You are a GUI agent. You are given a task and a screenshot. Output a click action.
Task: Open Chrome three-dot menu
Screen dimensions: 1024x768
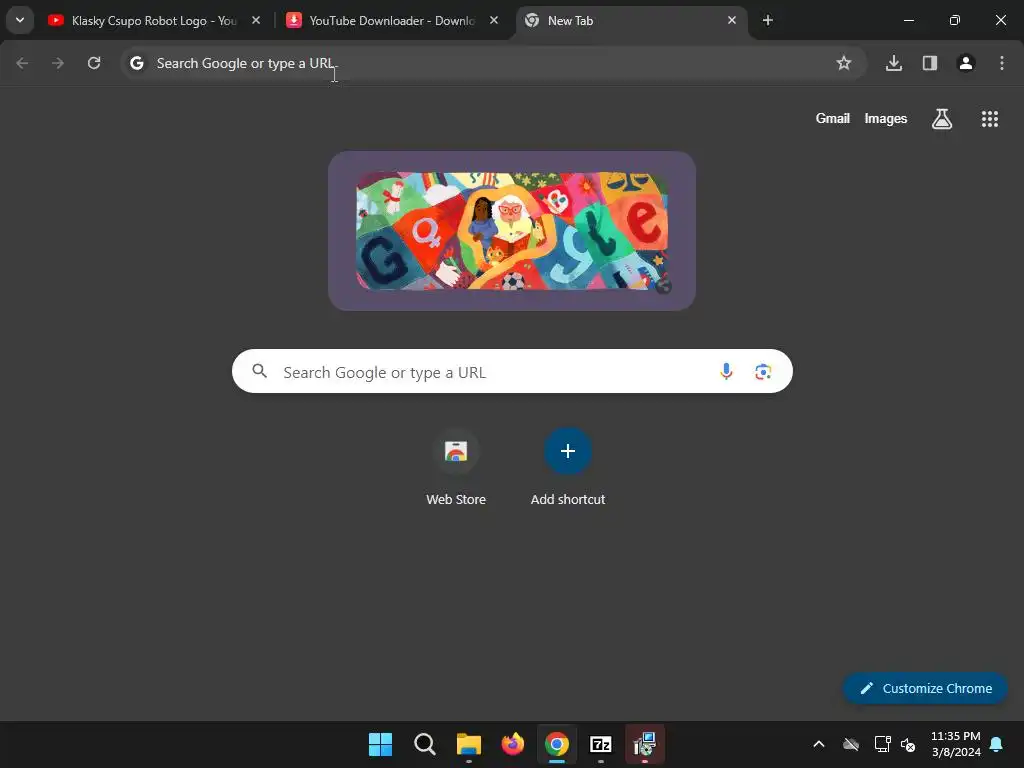(1002, 63)
